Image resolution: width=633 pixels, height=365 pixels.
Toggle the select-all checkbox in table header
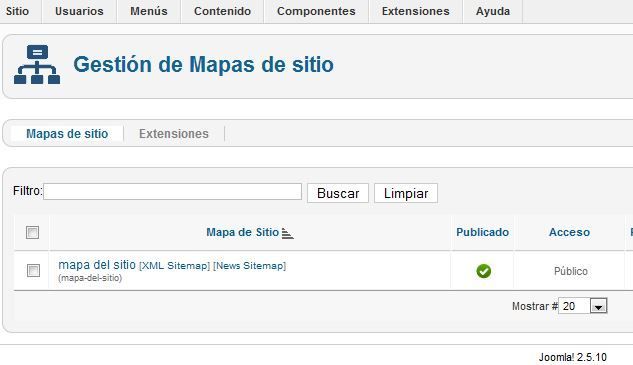click(x=32, y=233)
